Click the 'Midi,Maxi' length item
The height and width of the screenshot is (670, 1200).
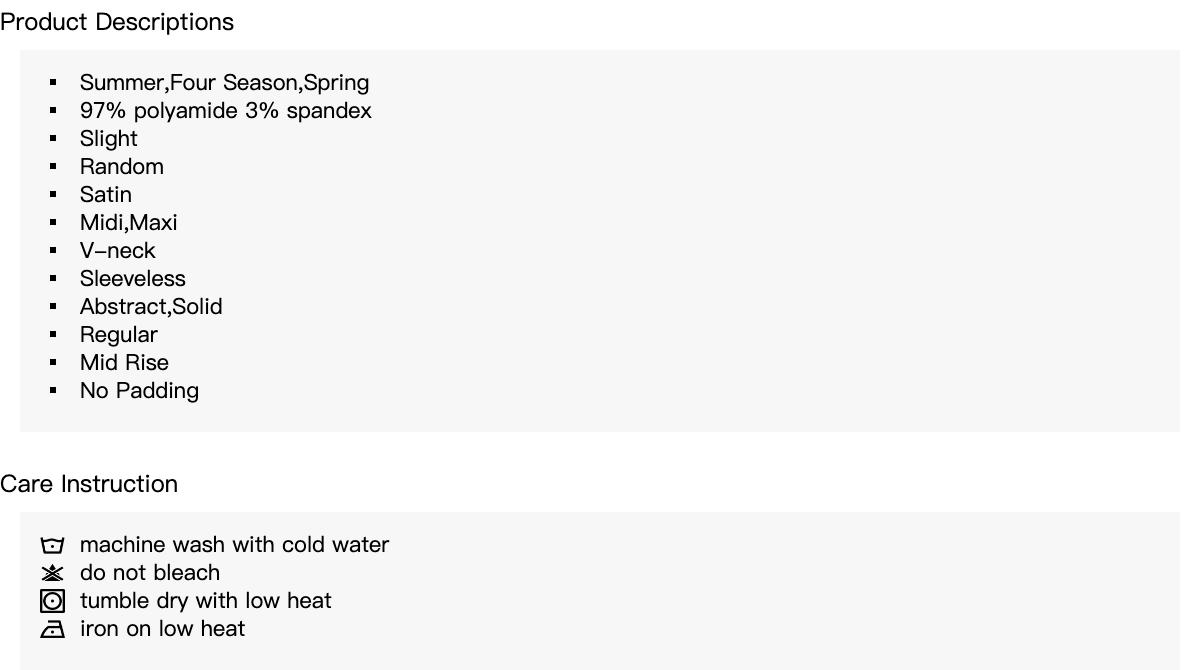pos(128,223)
